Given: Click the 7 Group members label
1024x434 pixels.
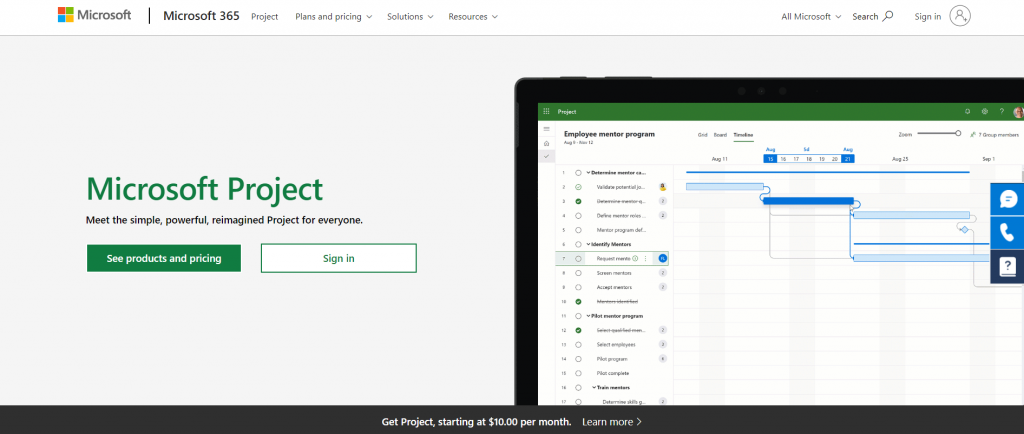Looking at the screenshot, I should (999, 134).
